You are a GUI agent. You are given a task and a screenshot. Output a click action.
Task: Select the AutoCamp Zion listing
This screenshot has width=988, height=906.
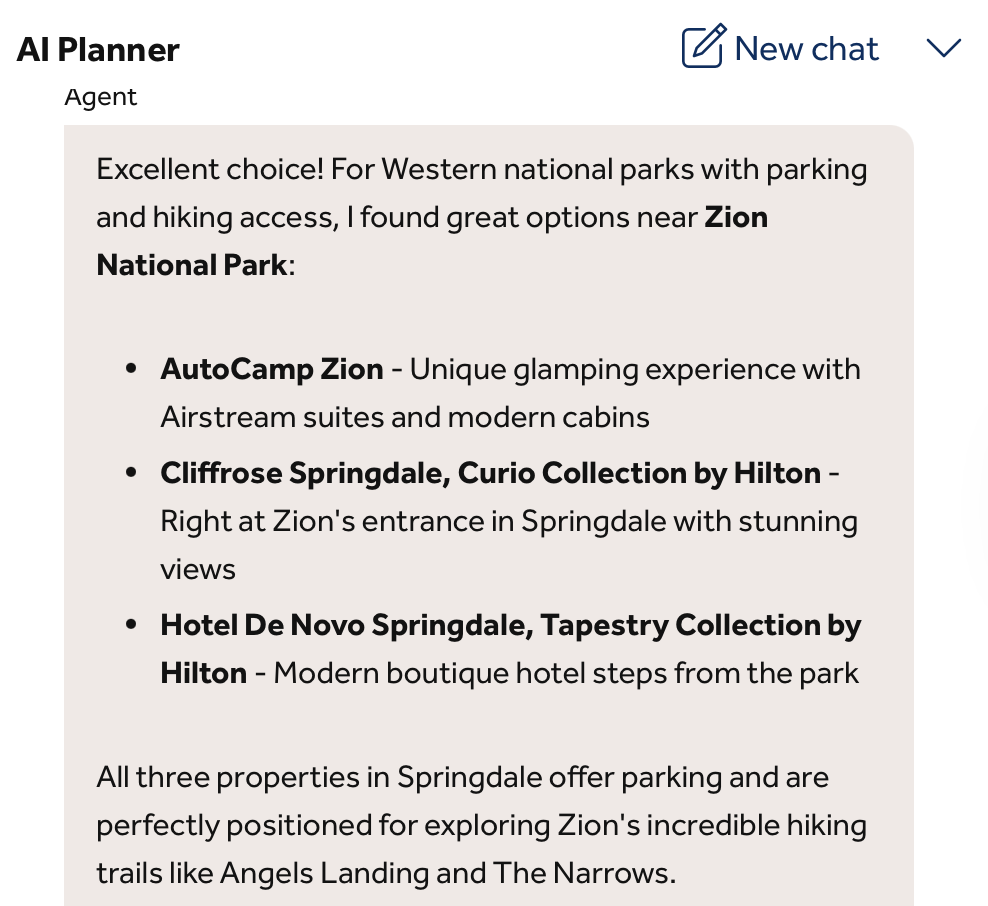point(272,368)
